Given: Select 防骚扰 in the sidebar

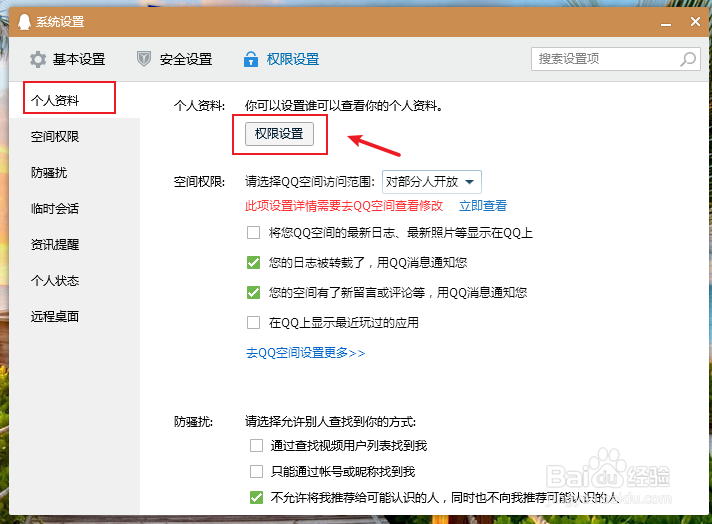Looking at the screenshot, I should click(x=49, y=173).
